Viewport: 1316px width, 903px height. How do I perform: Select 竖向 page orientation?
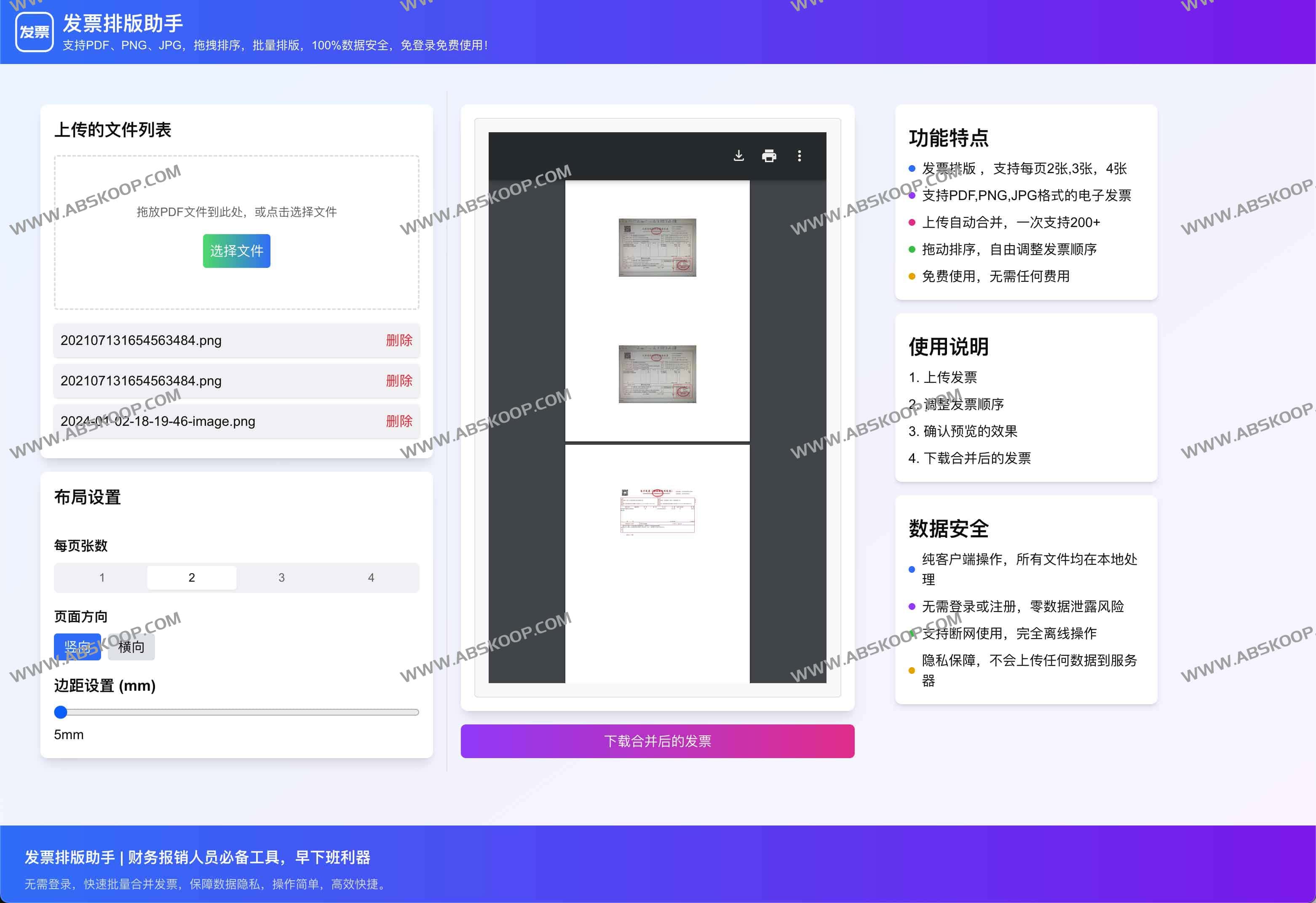[78, 647]
